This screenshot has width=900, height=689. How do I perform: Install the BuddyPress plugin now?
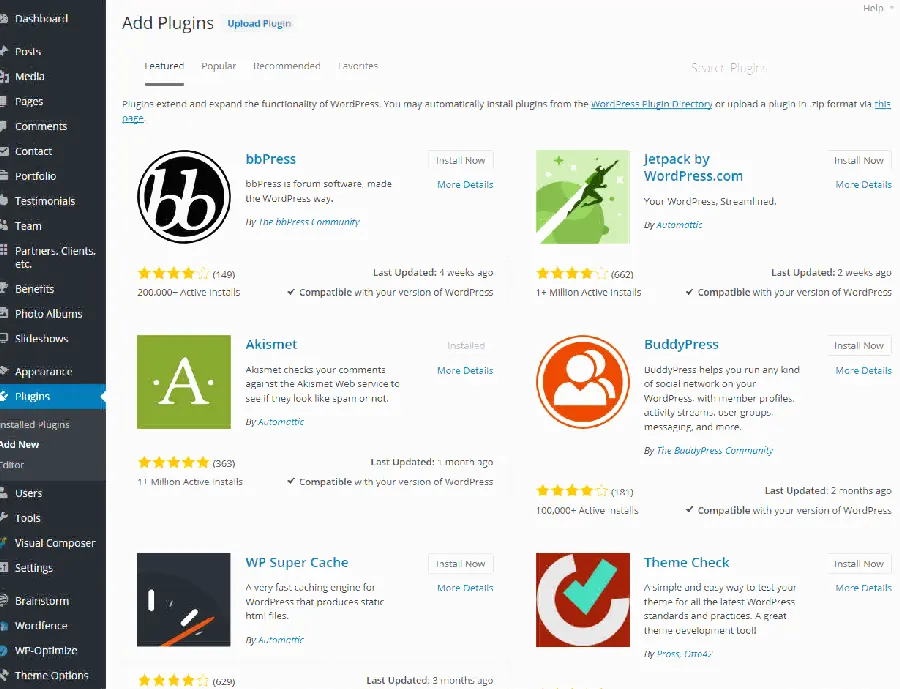pos(859,346)
